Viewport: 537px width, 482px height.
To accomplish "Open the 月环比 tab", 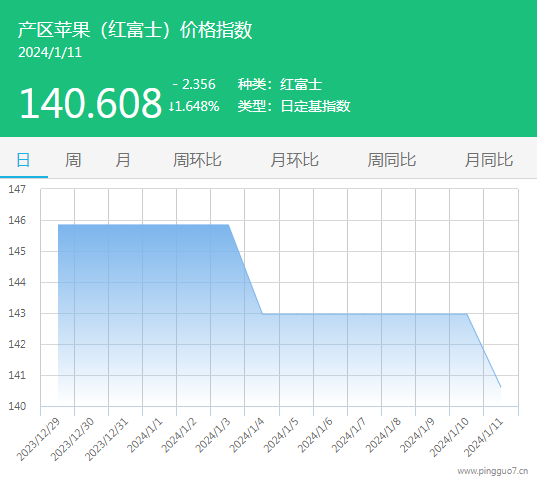I will [294, 160].
